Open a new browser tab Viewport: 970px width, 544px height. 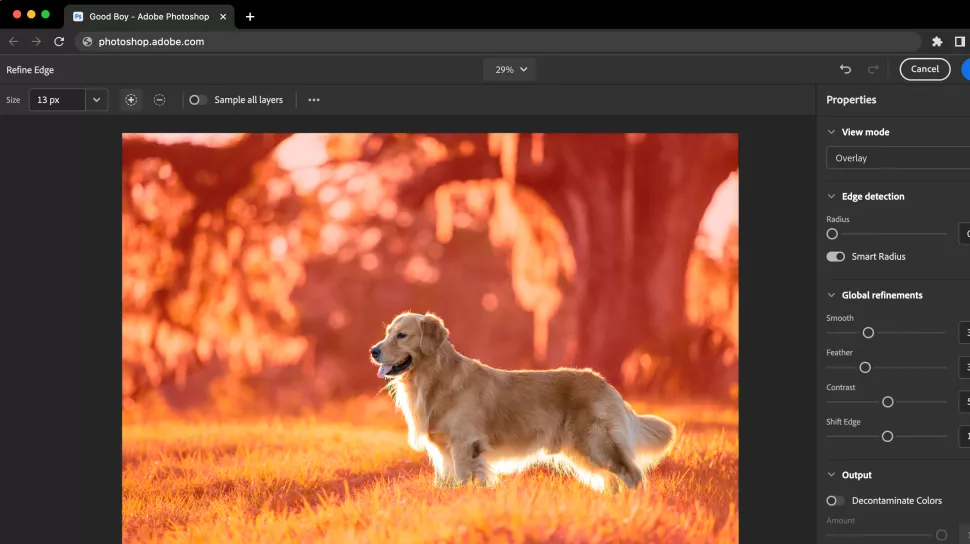pos(250,17)
